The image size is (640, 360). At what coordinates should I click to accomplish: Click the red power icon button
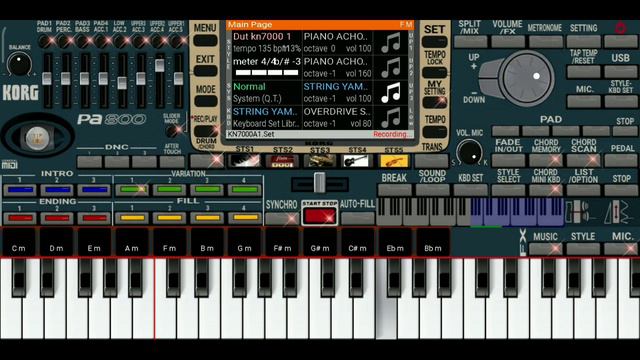point(620,28)
